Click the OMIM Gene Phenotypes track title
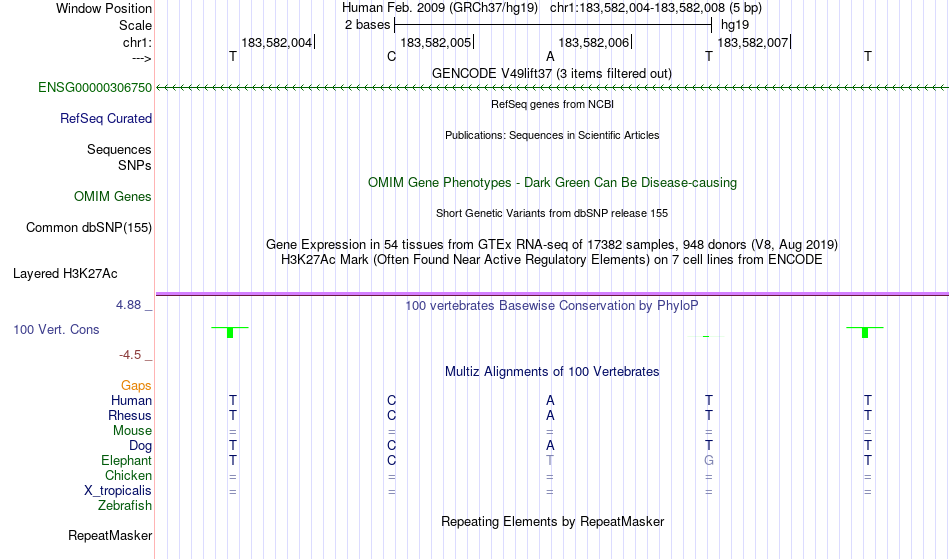Viewport: 950px width, 559px height. point(553,182)
